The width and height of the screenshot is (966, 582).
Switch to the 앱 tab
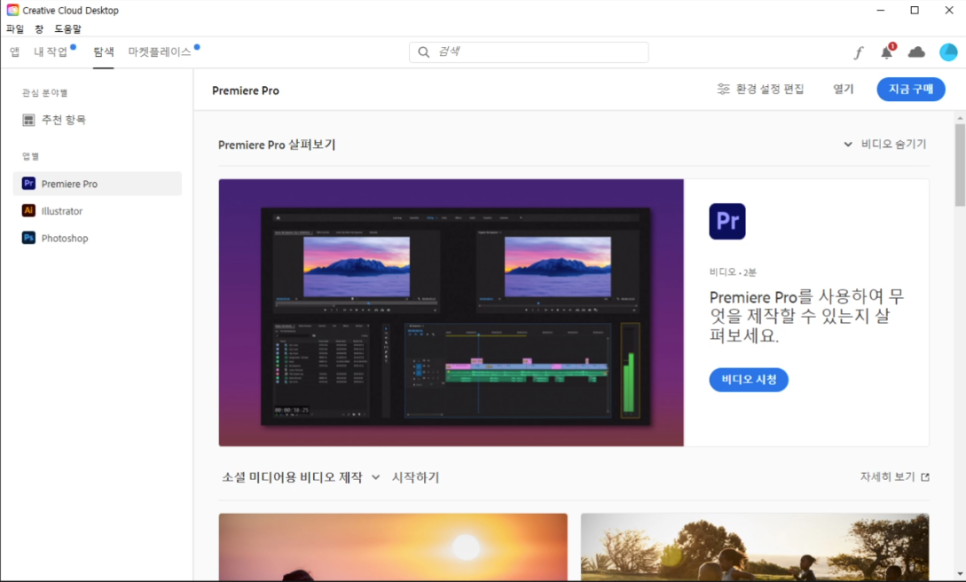click(14, 52)
